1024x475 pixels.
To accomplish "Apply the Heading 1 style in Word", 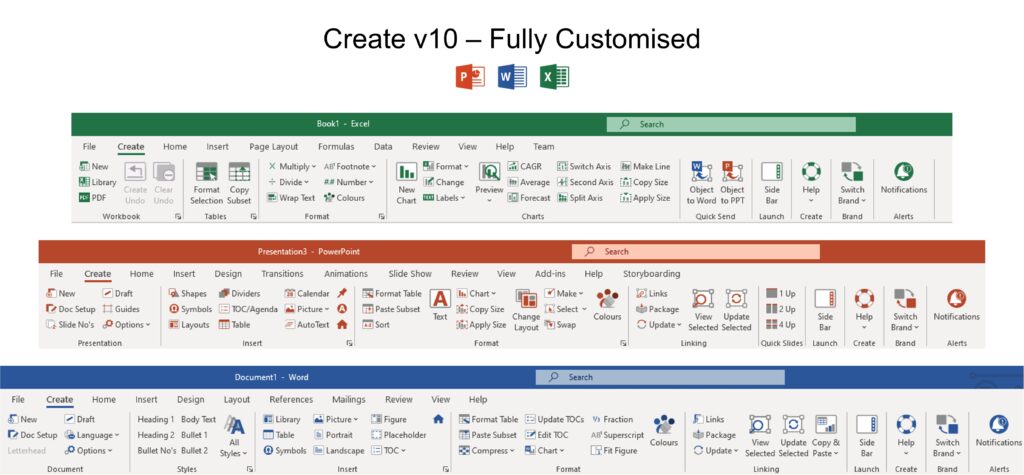I will point(155,420).
